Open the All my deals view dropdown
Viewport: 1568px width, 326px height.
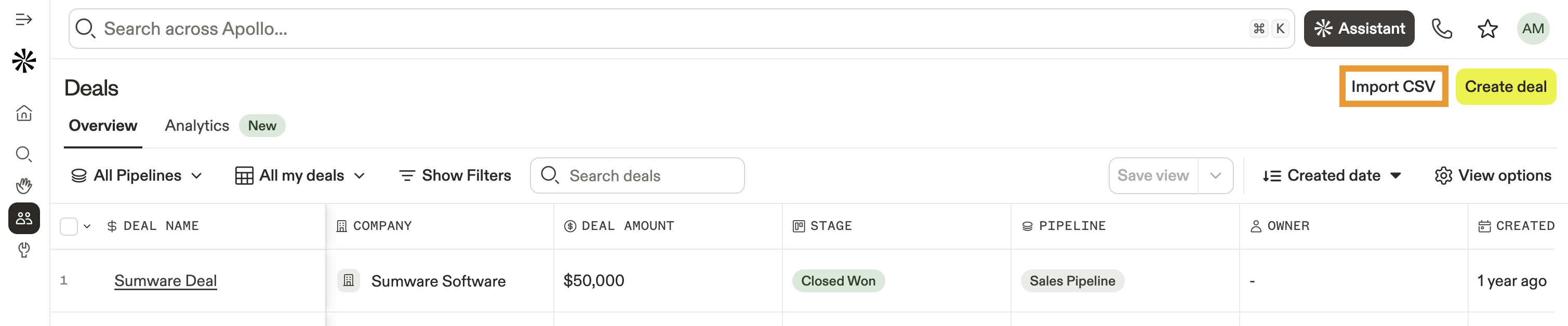(300, 176)
